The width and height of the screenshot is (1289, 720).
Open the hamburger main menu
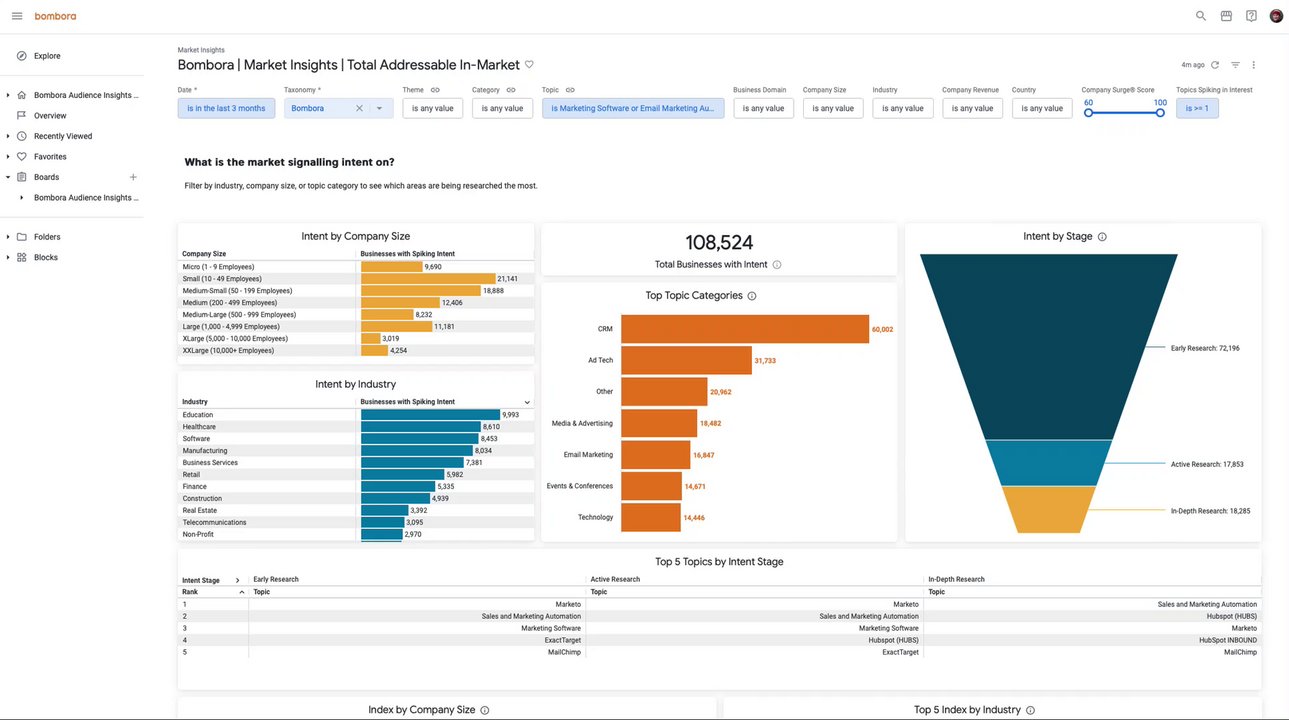click(16, 16)
